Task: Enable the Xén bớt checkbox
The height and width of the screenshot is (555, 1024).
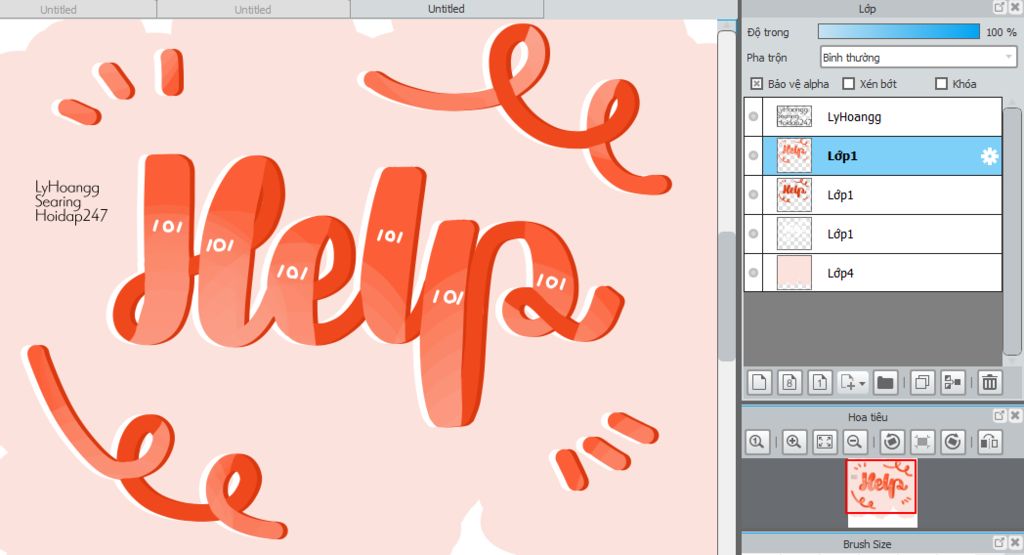Action: (x=849, y=84)
